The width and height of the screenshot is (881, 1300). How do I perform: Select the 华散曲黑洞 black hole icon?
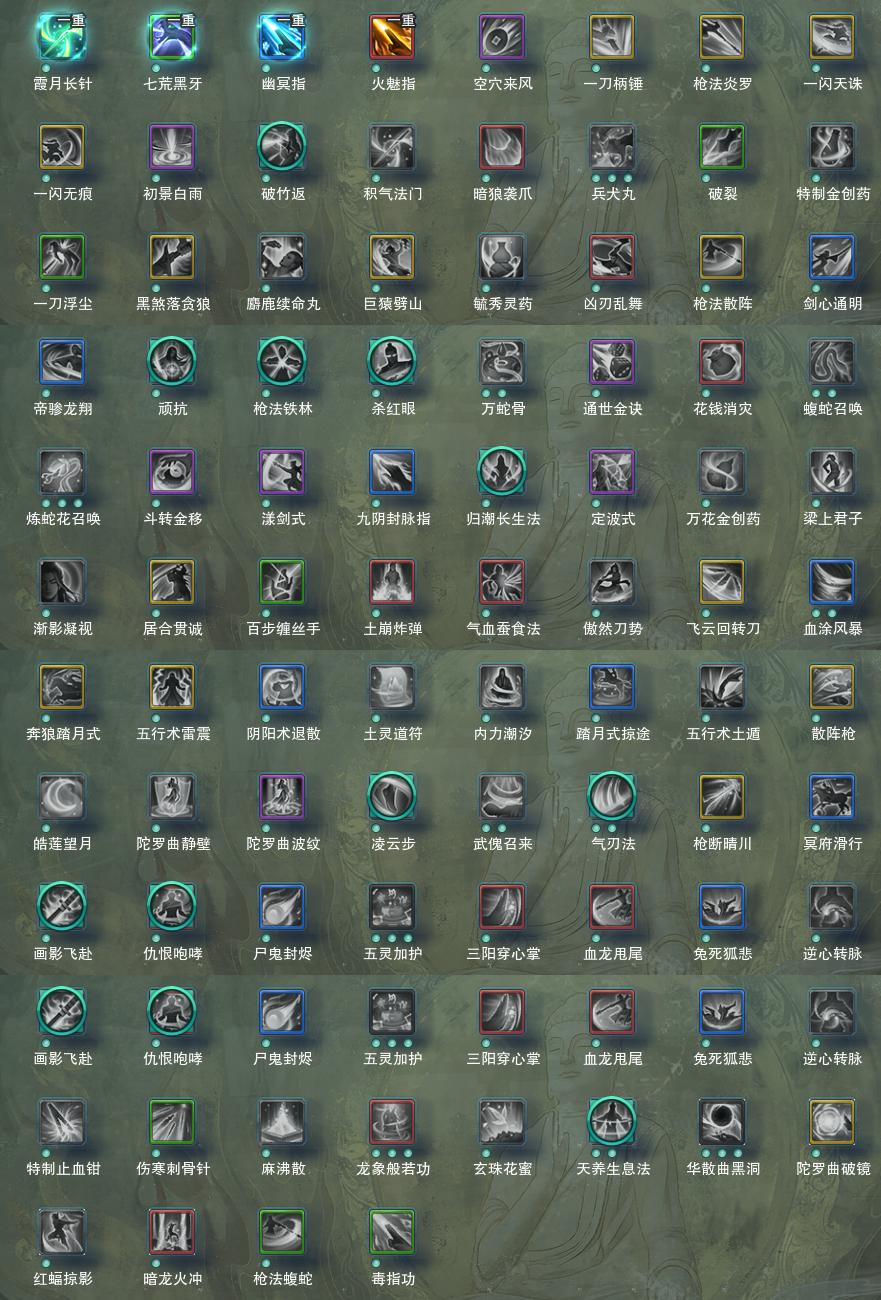tap(722, 1122)
